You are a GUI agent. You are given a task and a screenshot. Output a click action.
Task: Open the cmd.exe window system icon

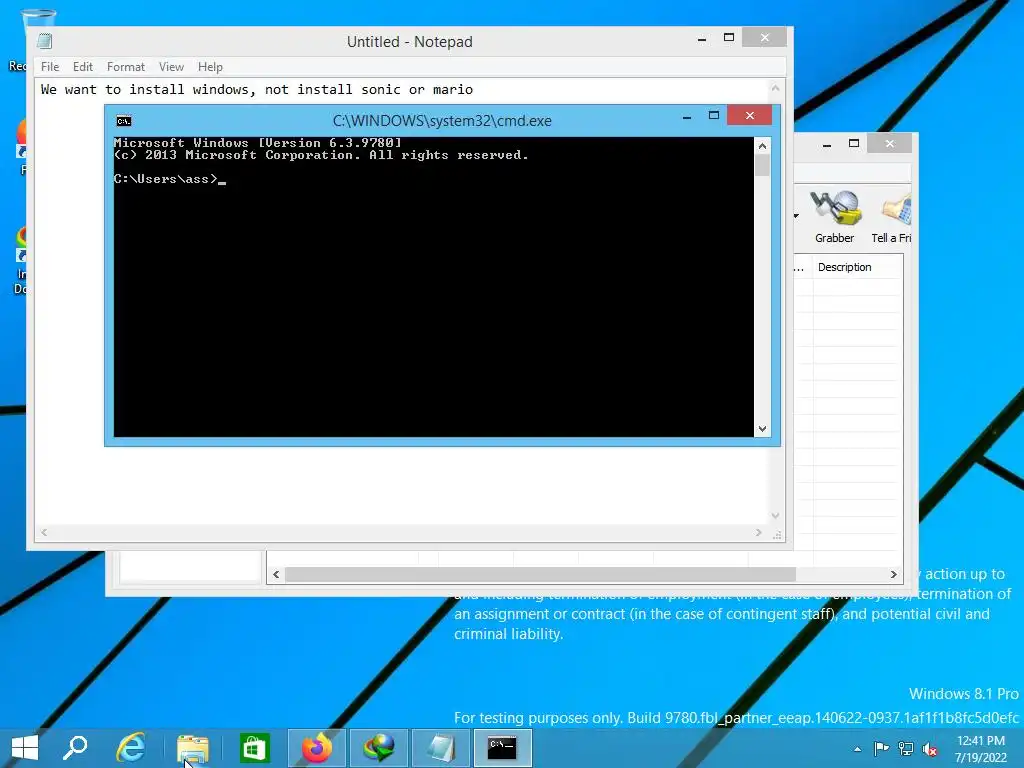click(x=123, y=121)
